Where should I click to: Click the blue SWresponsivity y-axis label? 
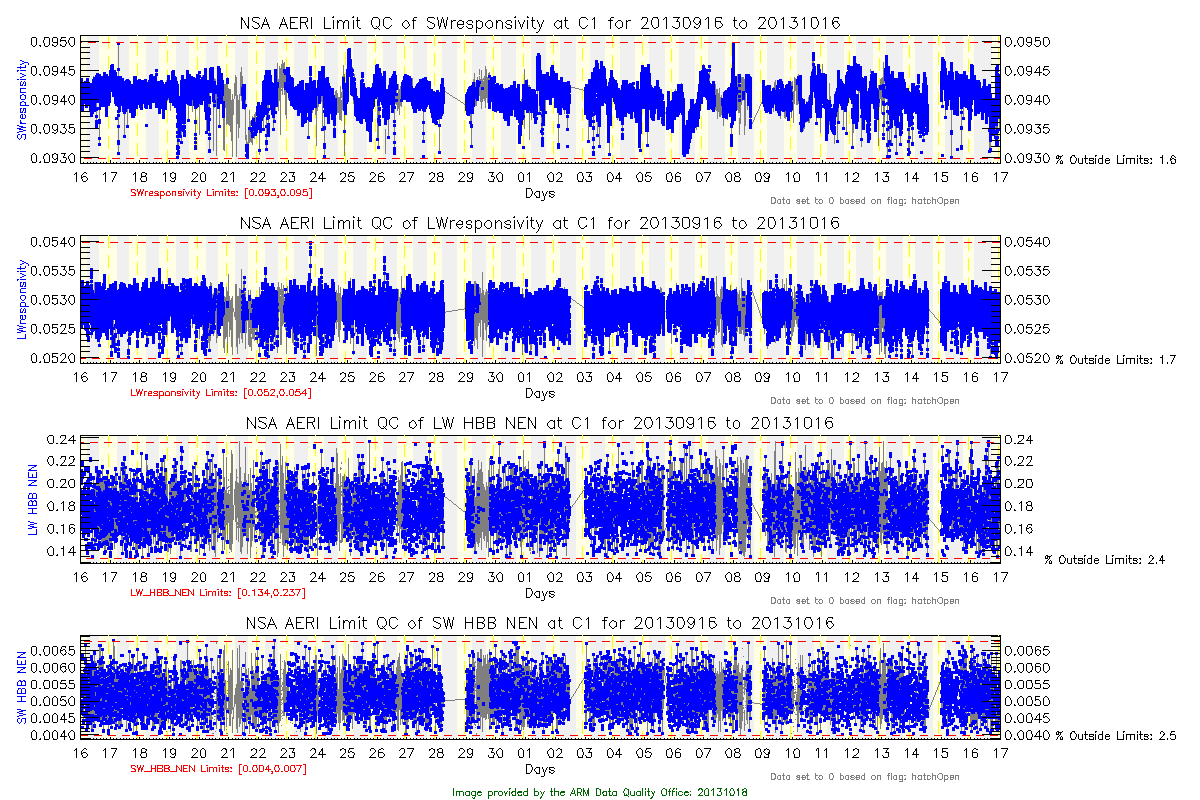(20, 99)
